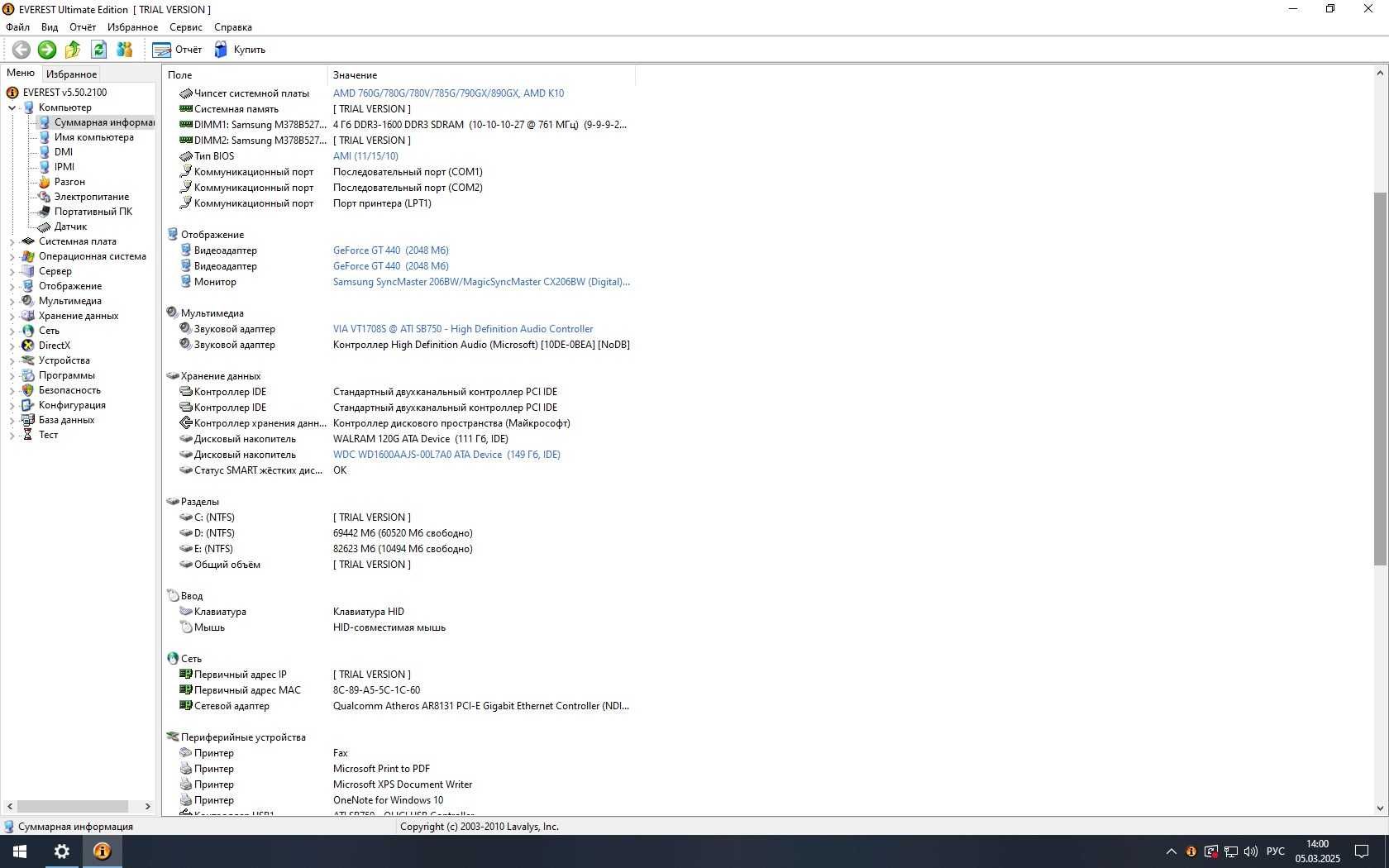Expand the Мультимедиа tree node

pos(12,301)
